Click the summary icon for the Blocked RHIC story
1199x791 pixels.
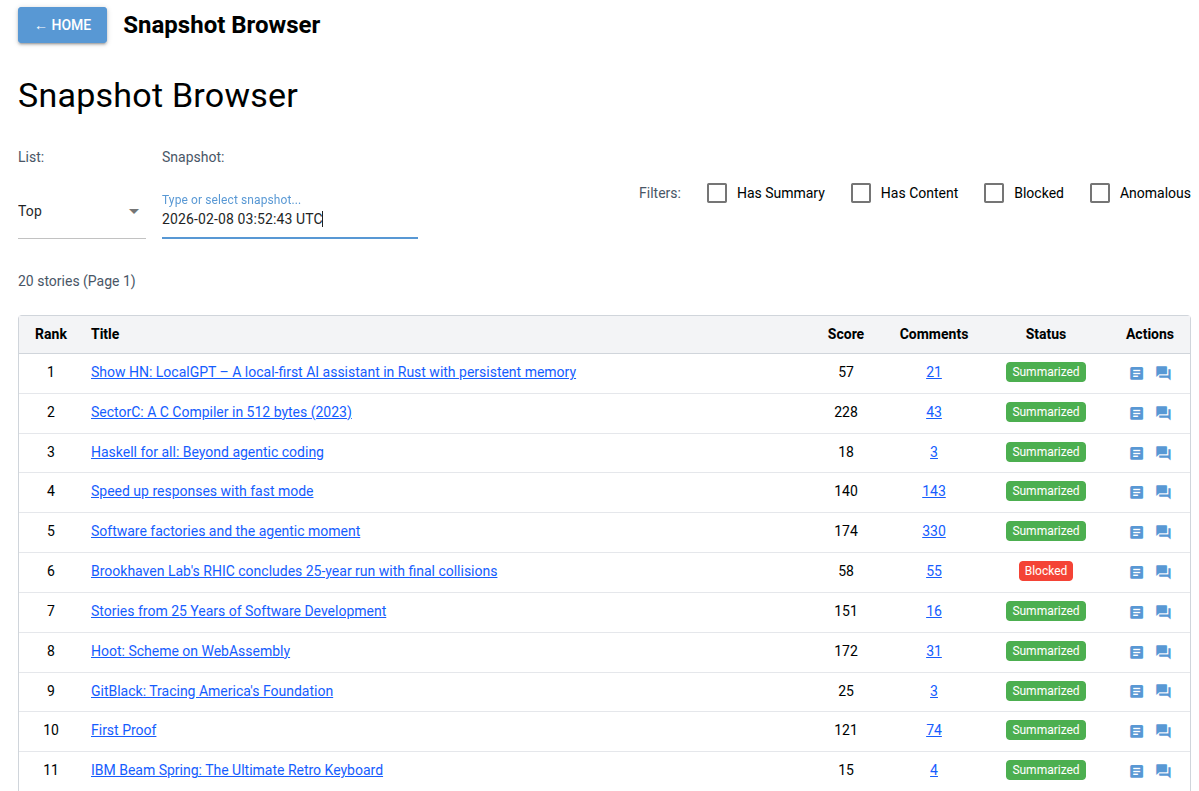click(x=1136, y=571)
